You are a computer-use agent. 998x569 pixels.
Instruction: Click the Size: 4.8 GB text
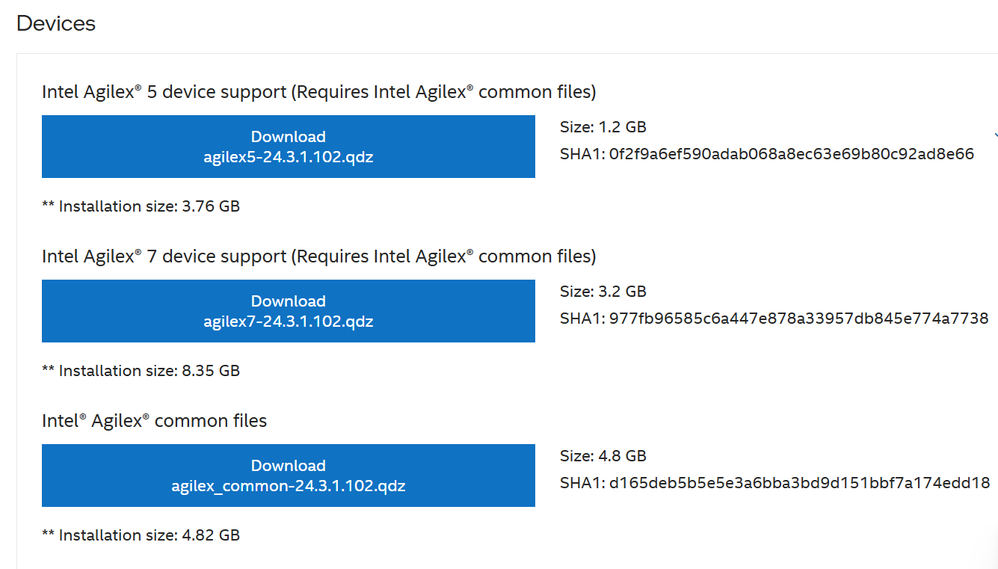[x=603, y=456]
